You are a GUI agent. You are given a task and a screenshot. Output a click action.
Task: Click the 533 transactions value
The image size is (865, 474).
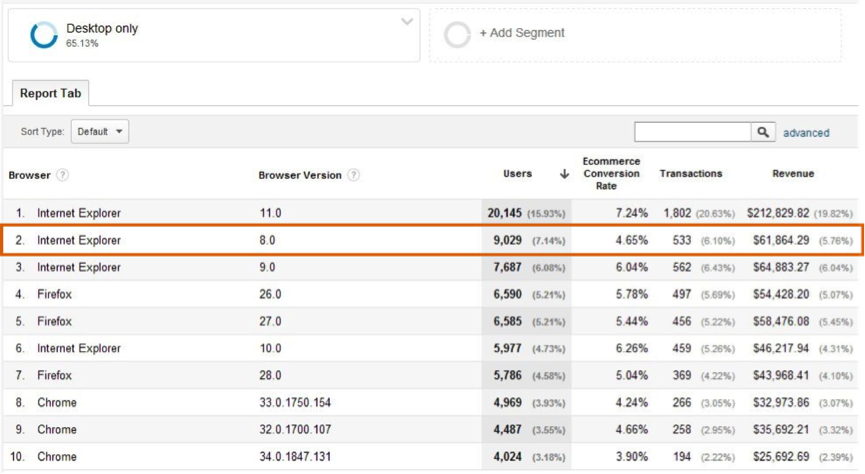[x=682, y=240]
